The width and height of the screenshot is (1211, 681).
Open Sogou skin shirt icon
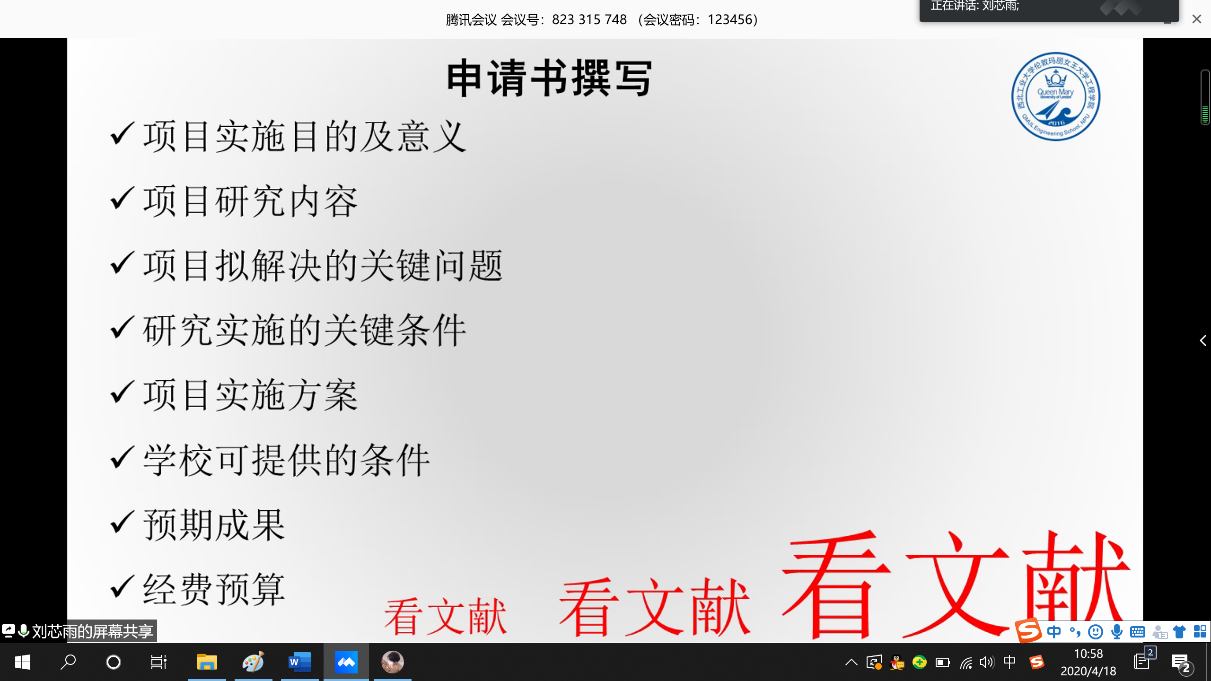pyautogui.click(x=1180, y=632)
